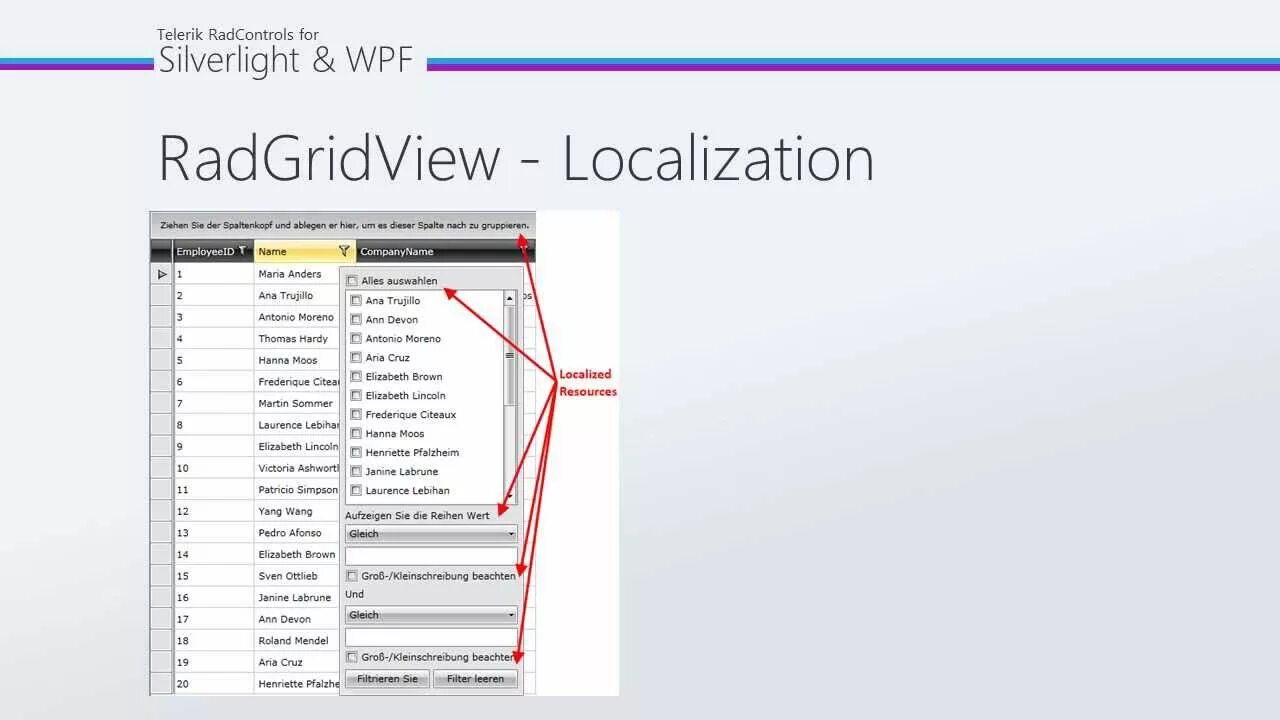
Task: Click the EmployeeID cell with value 10
Action: (x=214, y=468)
